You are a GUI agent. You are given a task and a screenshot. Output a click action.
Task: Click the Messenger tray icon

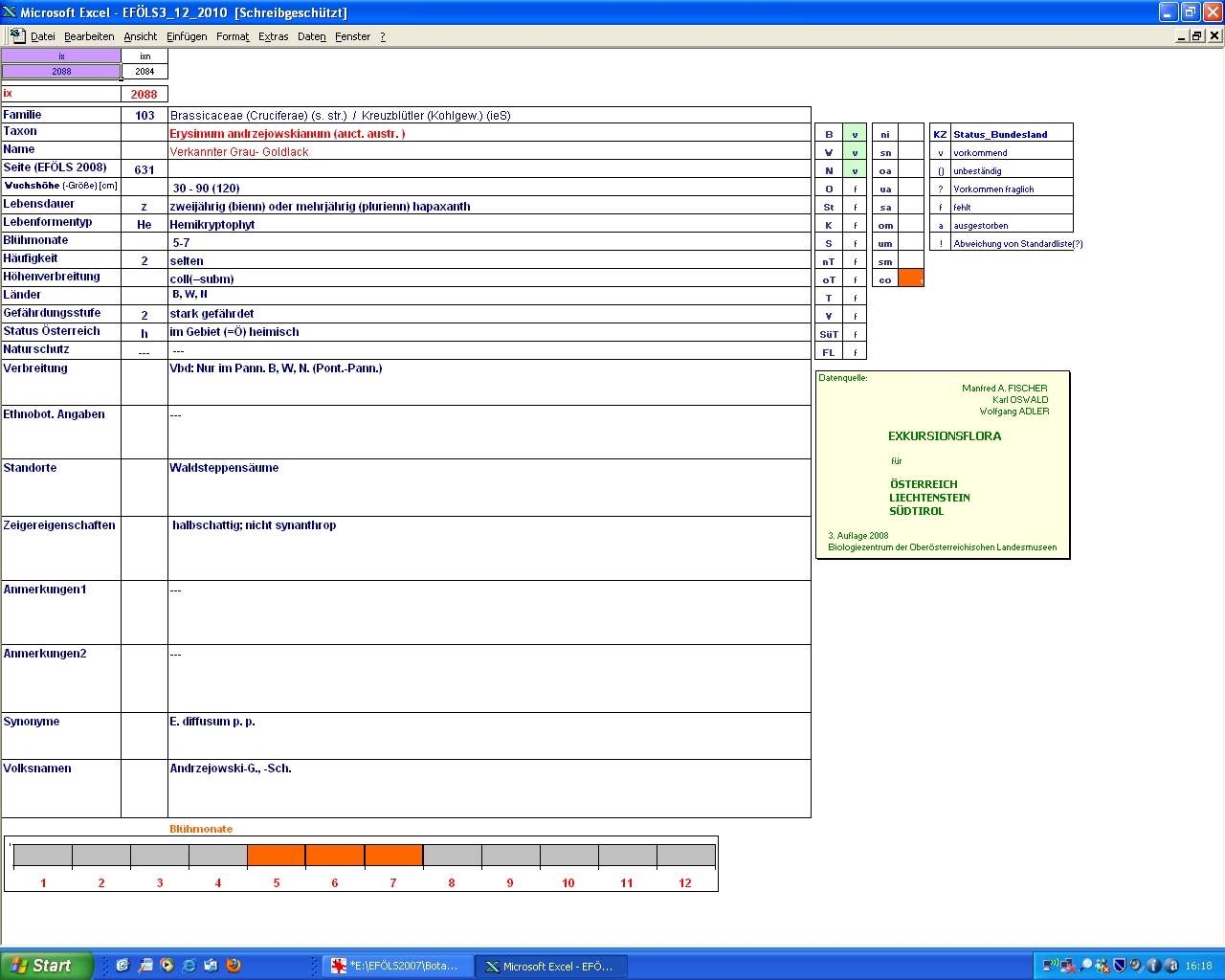pyautogui.click(x=1102, y=966)
